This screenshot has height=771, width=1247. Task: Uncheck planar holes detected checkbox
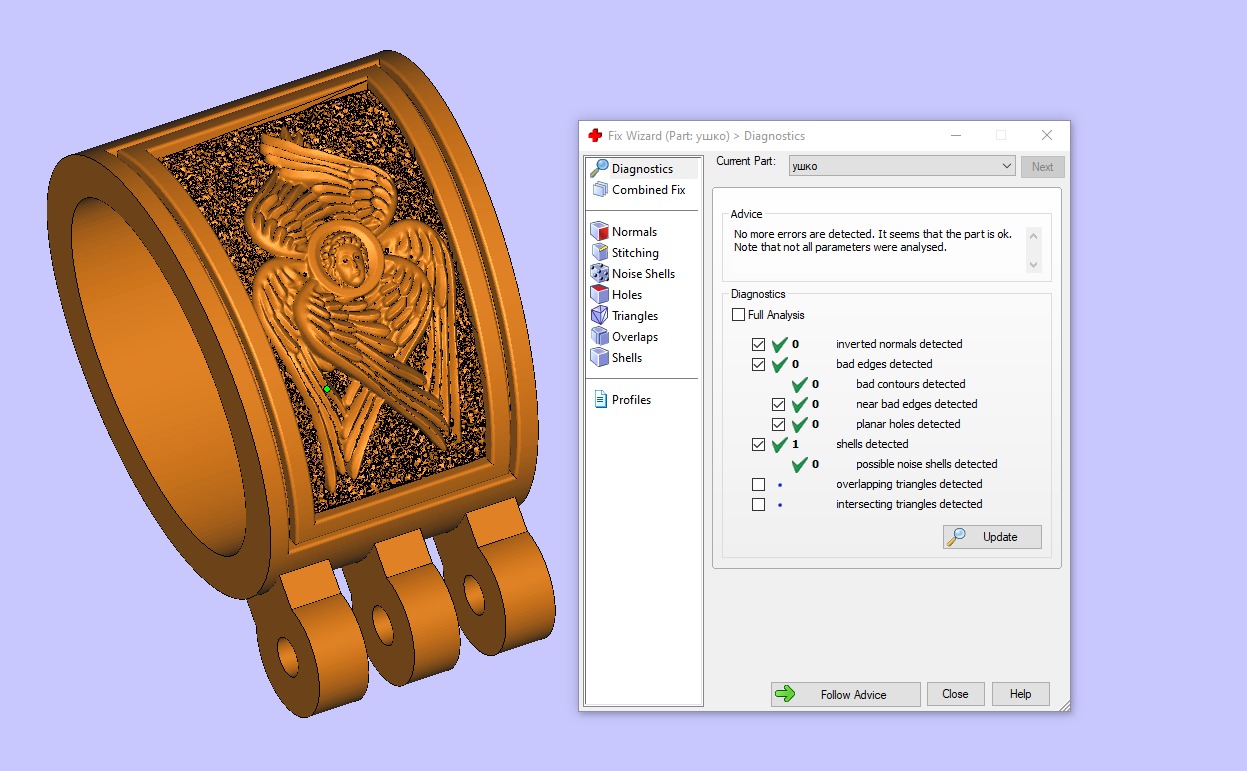point(779,424)
